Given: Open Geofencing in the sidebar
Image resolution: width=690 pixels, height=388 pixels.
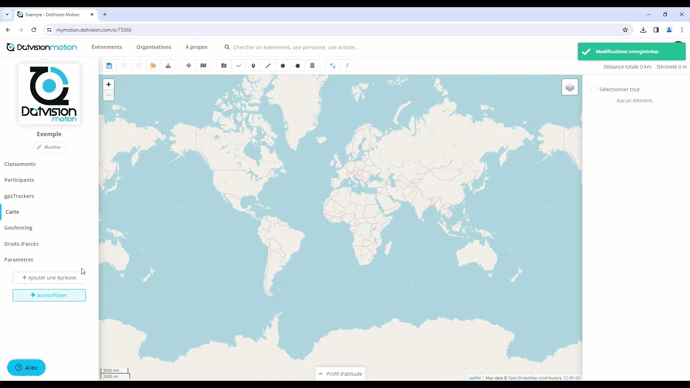Looking at the screenshot, I should click(x=18, y=228).
